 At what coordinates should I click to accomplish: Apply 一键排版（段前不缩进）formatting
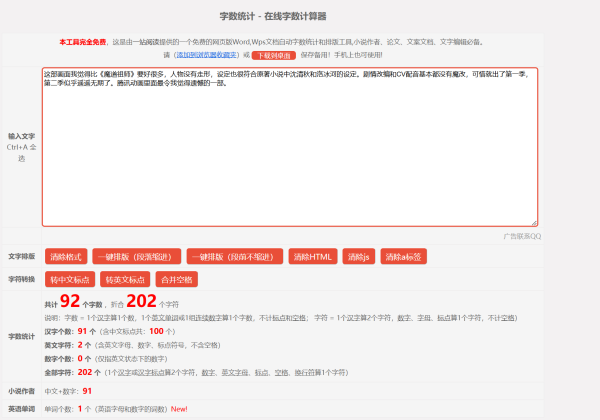coord(235,256)
